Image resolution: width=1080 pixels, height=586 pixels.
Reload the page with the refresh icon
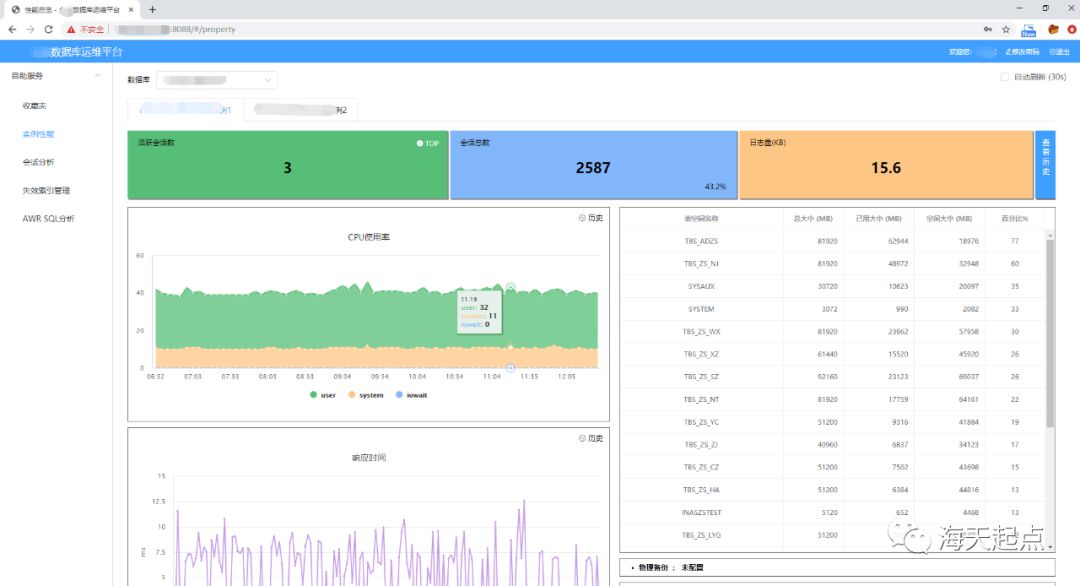click(48, 30)
